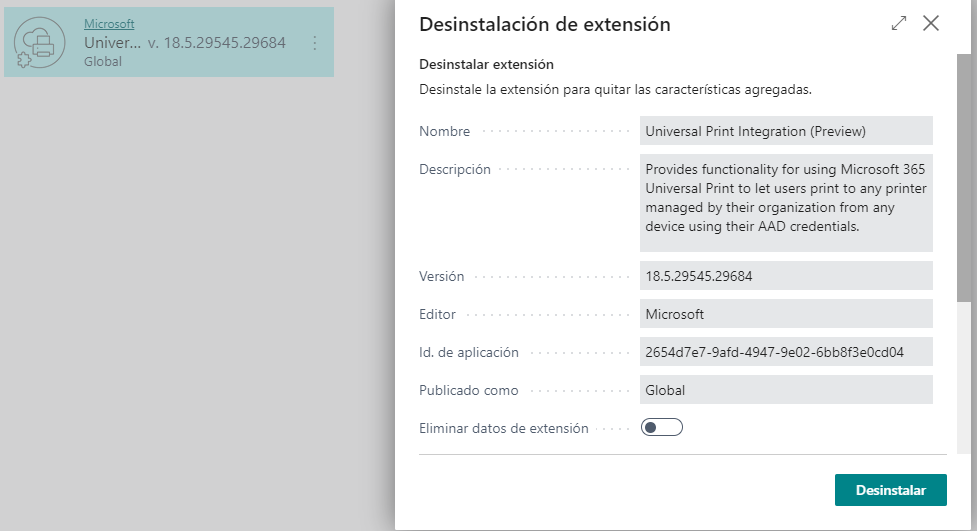Click the 'Desinstalar extensión' heading
The height and width of the screenshot is (531, 977).
click(x=486, y=64)
